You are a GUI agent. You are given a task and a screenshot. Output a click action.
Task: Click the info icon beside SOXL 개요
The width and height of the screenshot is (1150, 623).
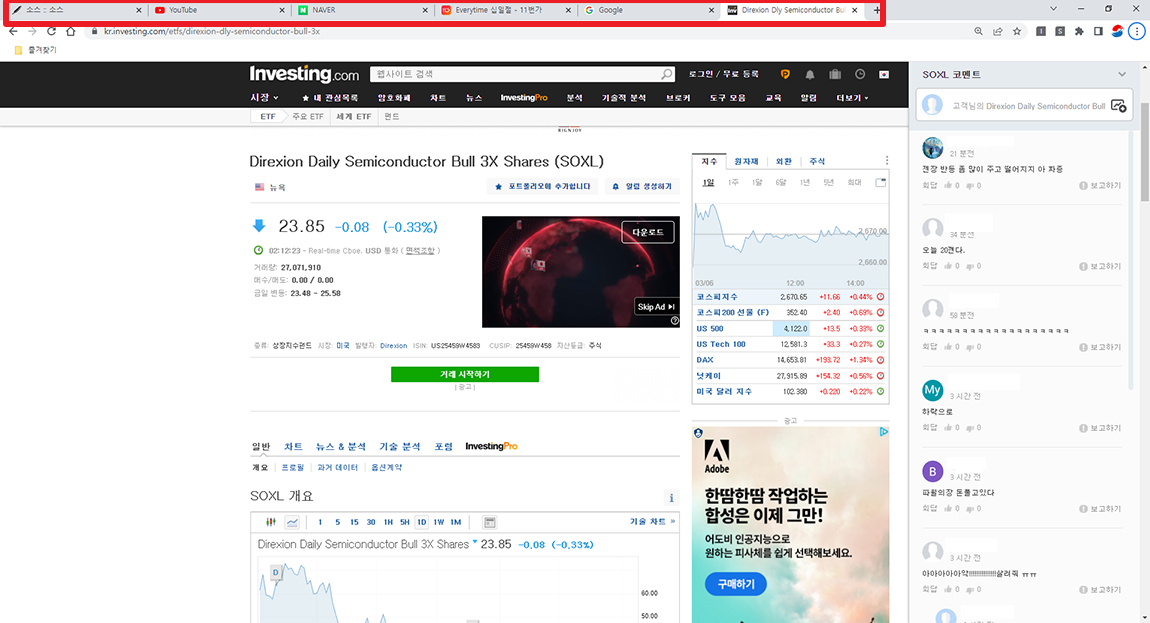pos(671,498)
